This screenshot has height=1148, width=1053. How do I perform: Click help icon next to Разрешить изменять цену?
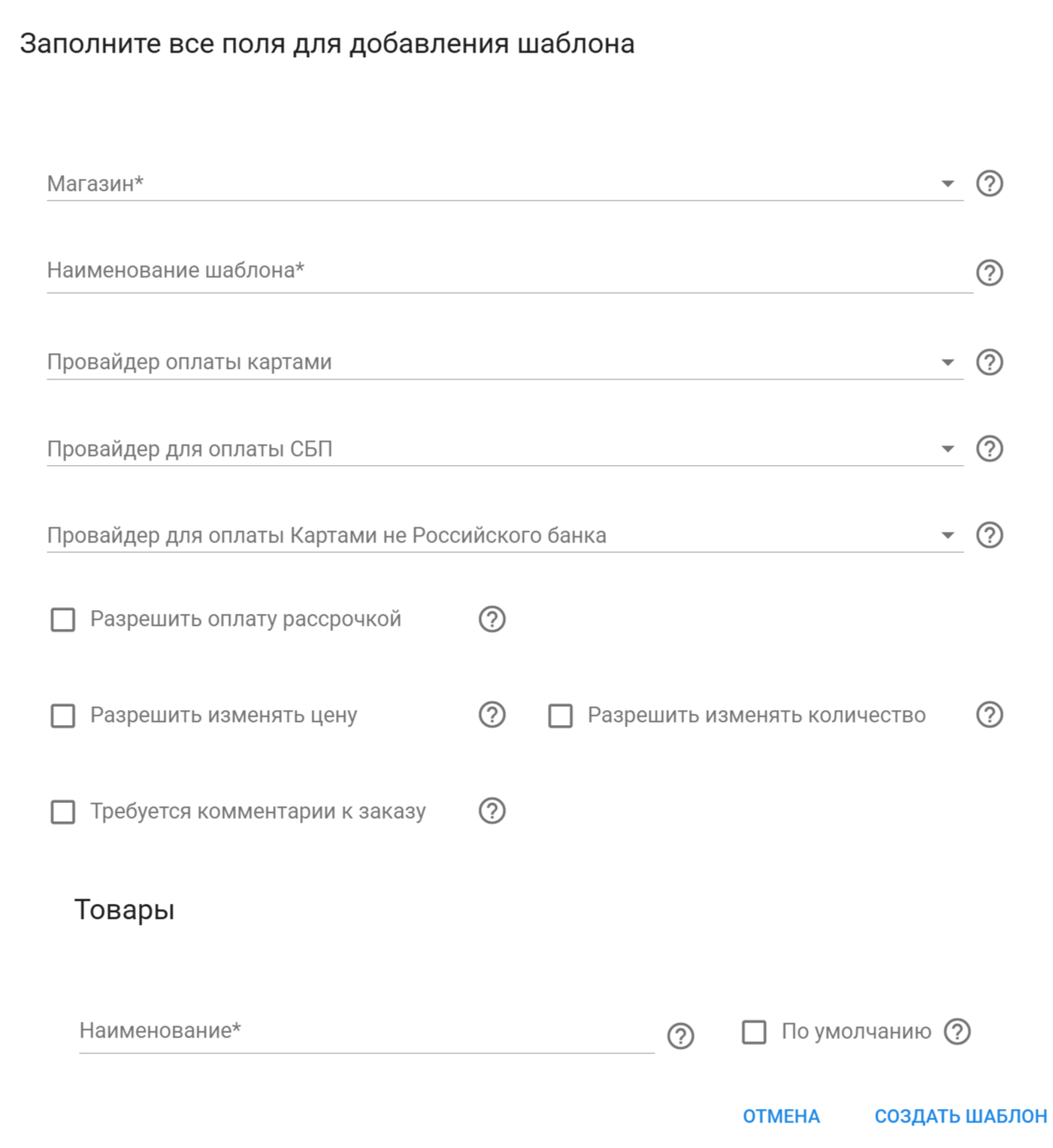[492, 714]
